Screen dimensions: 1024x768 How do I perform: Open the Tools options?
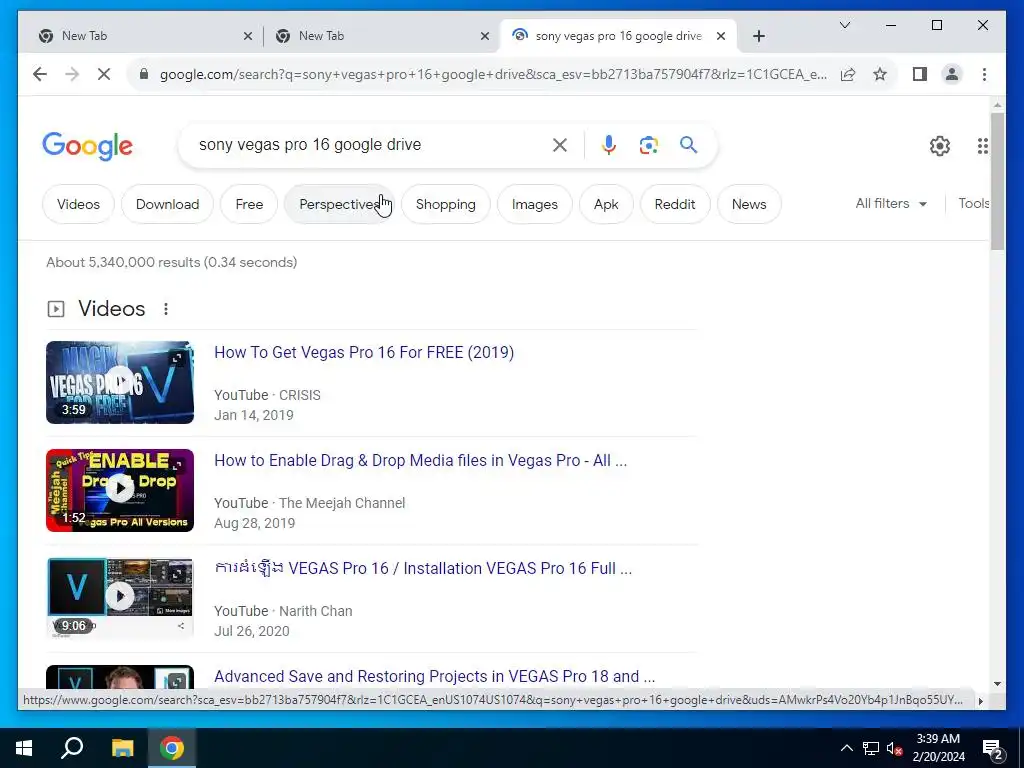click(x=974, y=204)
